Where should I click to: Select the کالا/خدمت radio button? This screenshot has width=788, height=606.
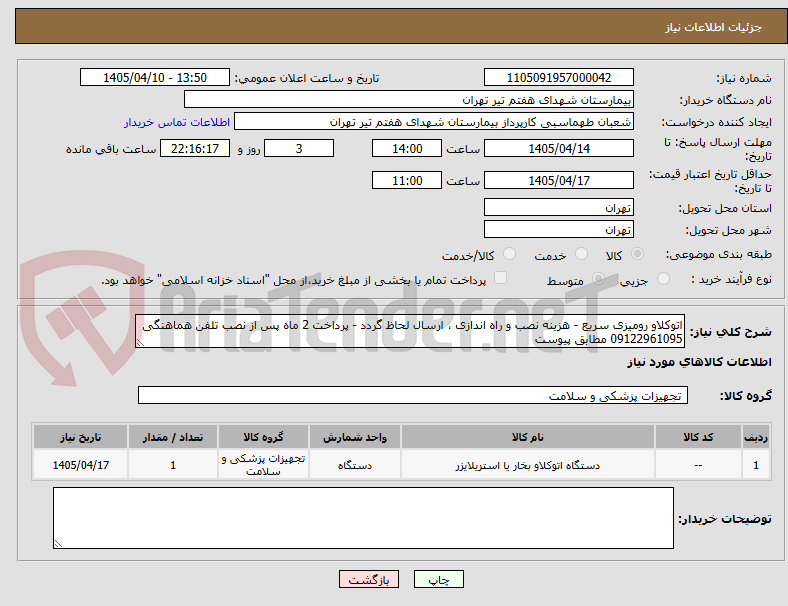pyautogui.click(x=510, y=254)
